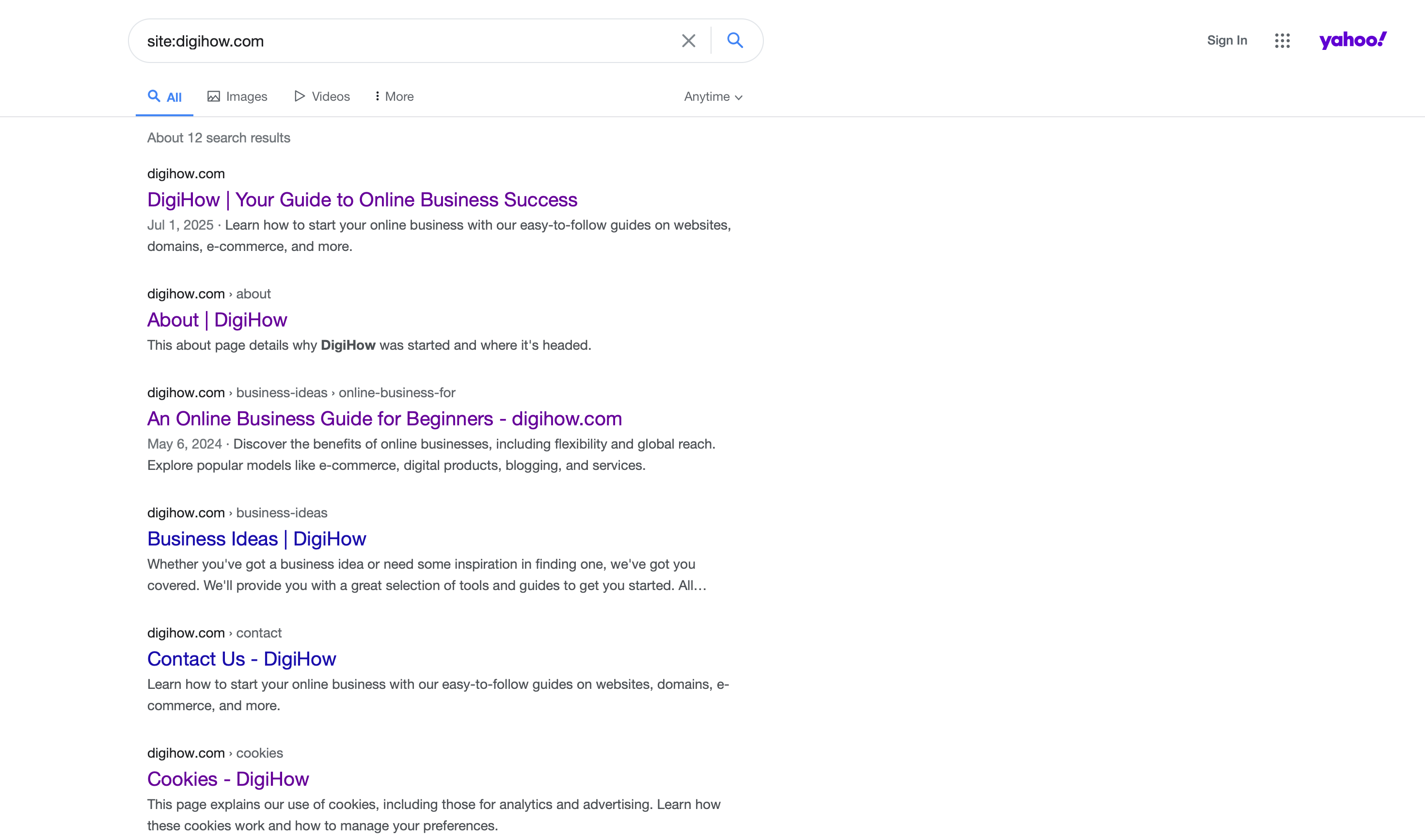Switch to the Images tab
1425x840 pixels.
click(247, 96)
